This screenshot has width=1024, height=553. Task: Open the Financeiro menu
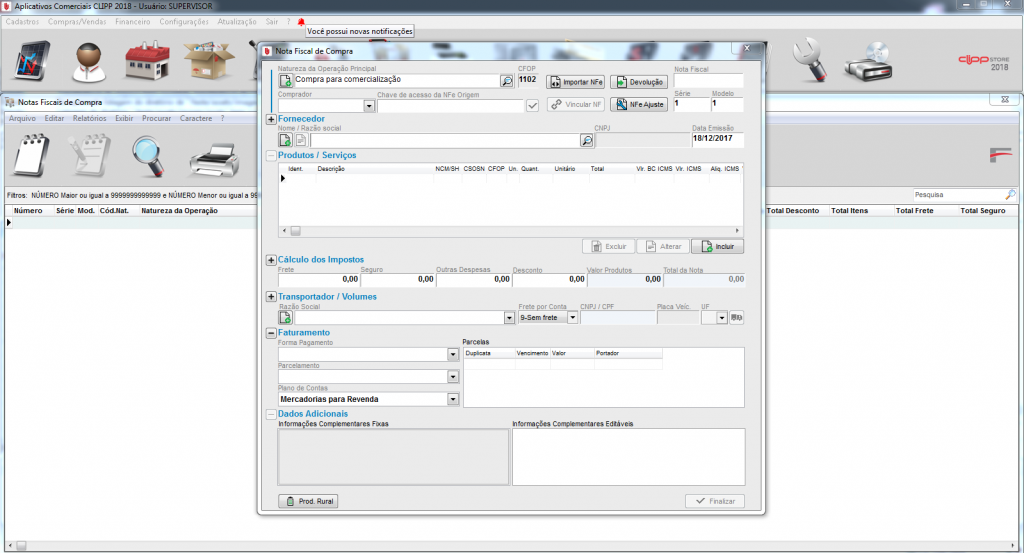pyautogui.click(x=133, y=21)
